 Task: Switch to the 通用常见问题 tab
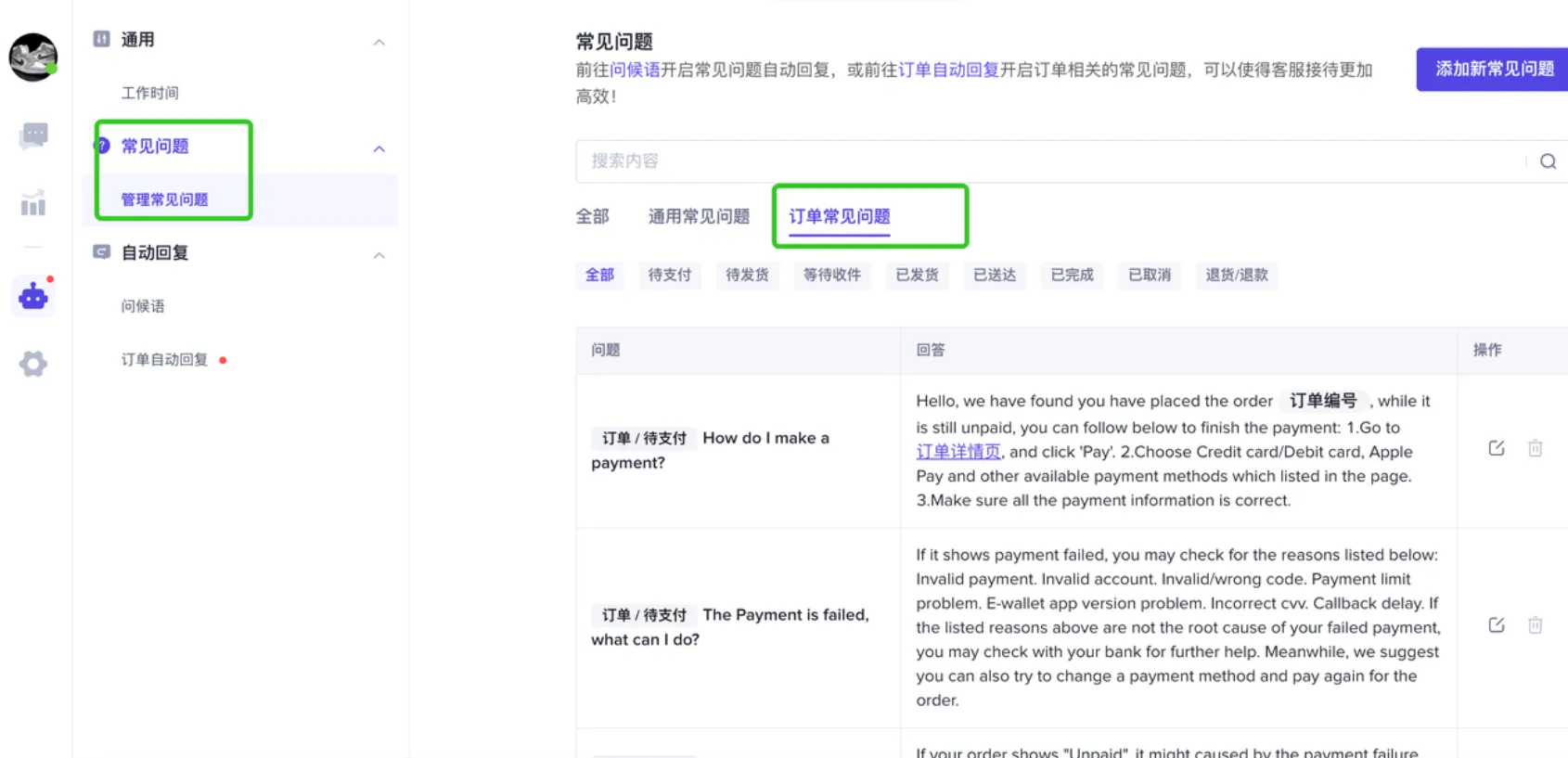click(x=699, y=216)
